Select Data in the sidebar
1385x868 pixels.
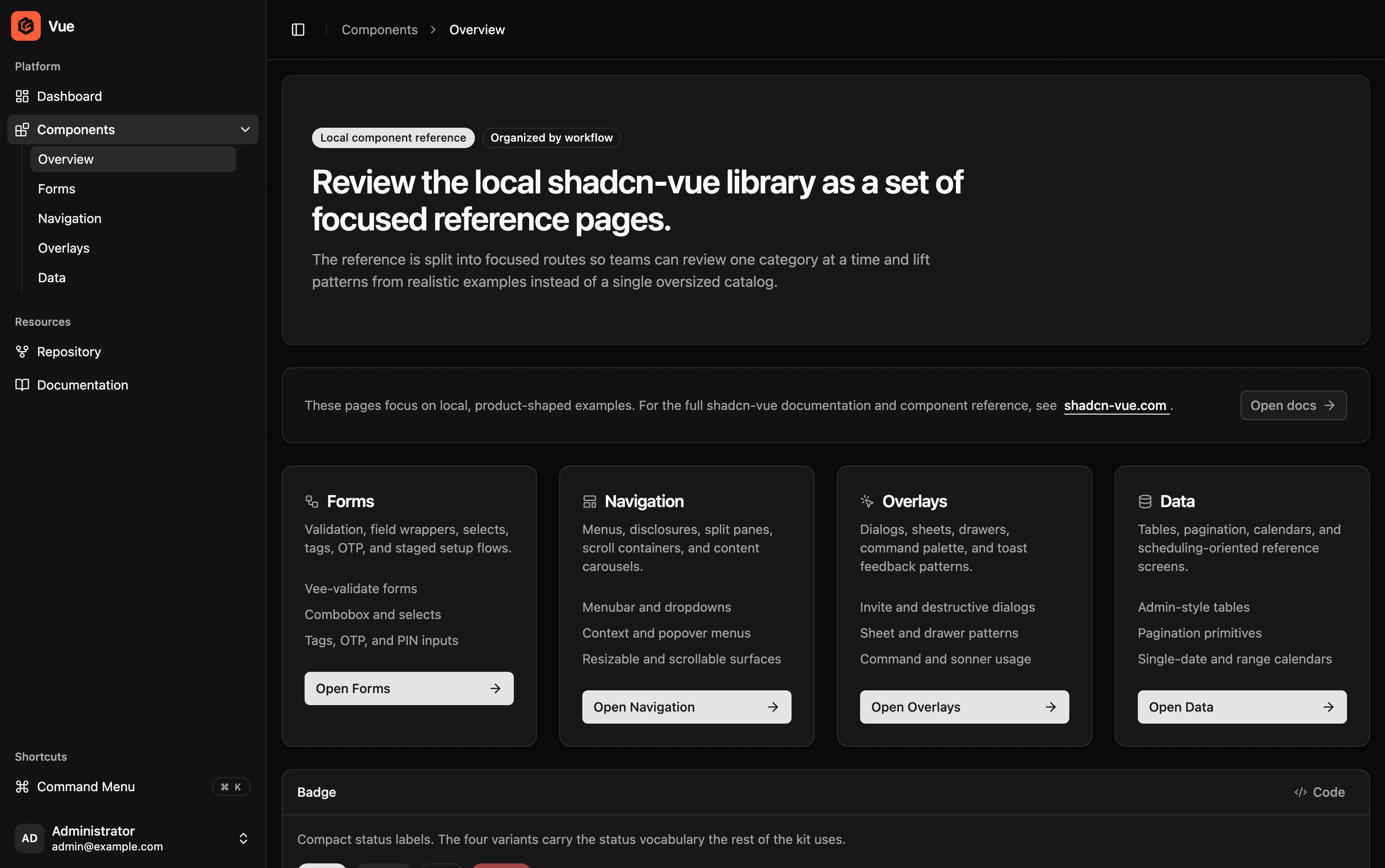click(133, 278)
